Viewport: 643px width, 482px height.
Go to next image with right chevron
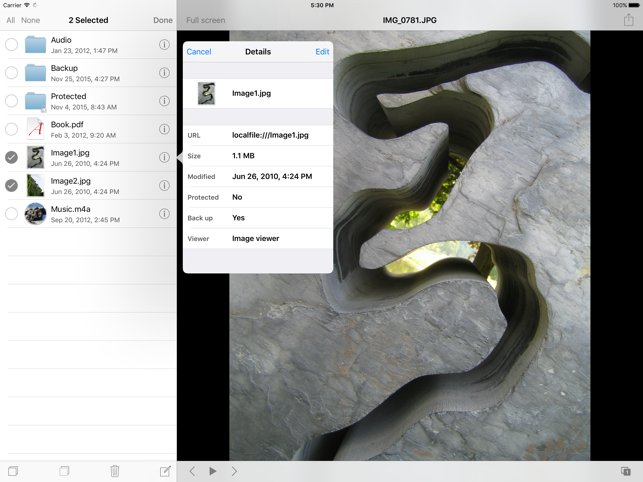(x=234, y=471)
